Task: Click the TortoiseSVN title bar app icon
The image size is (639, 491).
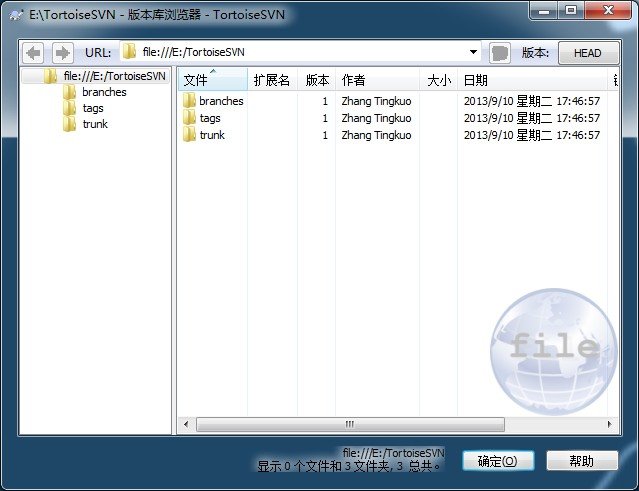Action: click(16, 13)
